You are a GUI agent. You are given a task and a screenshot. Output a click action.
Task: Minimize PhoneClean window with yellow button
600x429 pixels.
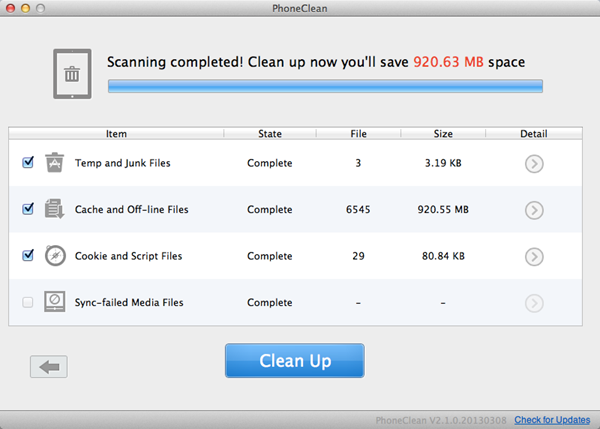tap(26, 8)
